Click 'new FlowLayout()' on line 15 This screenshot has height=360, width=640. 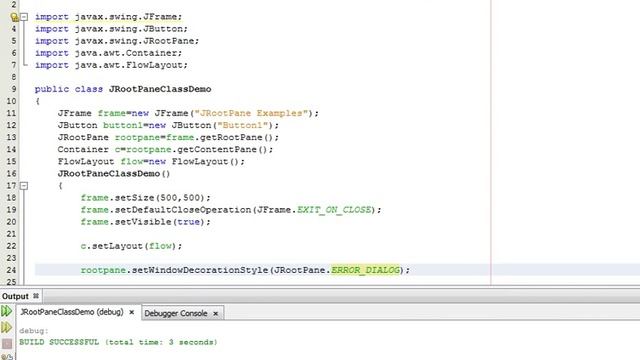click(x=194, y=162)
